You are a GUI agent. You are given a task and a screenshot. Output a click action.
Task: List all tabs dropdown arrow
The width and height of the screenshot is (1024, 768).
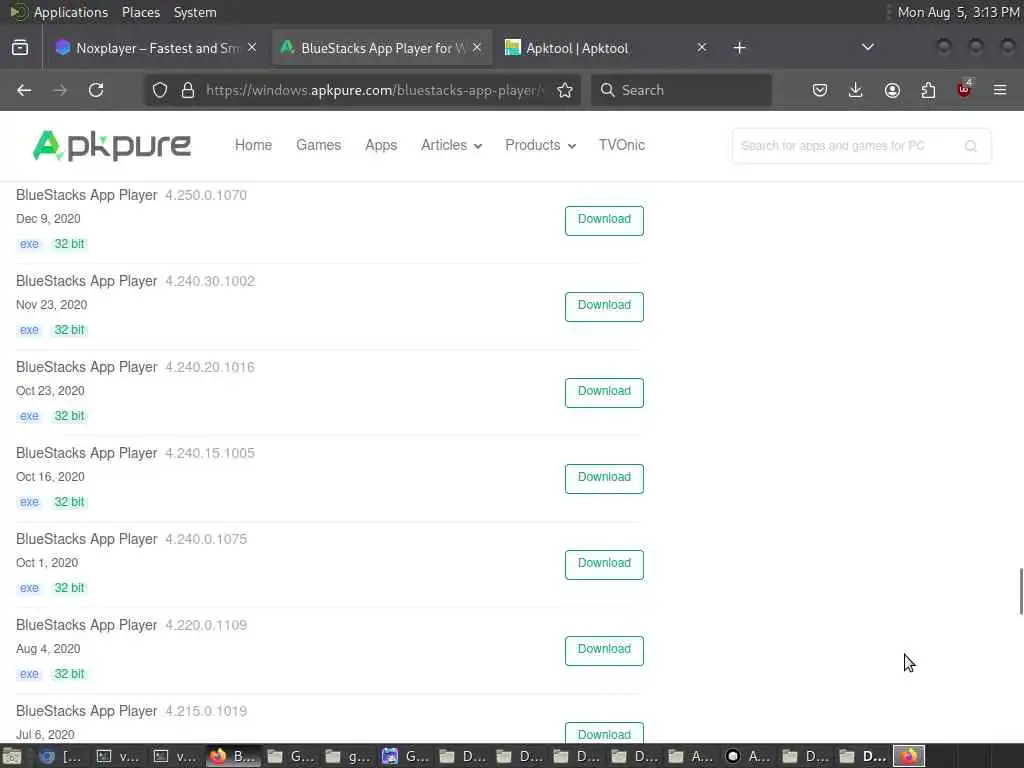click(x=867, y=47)
